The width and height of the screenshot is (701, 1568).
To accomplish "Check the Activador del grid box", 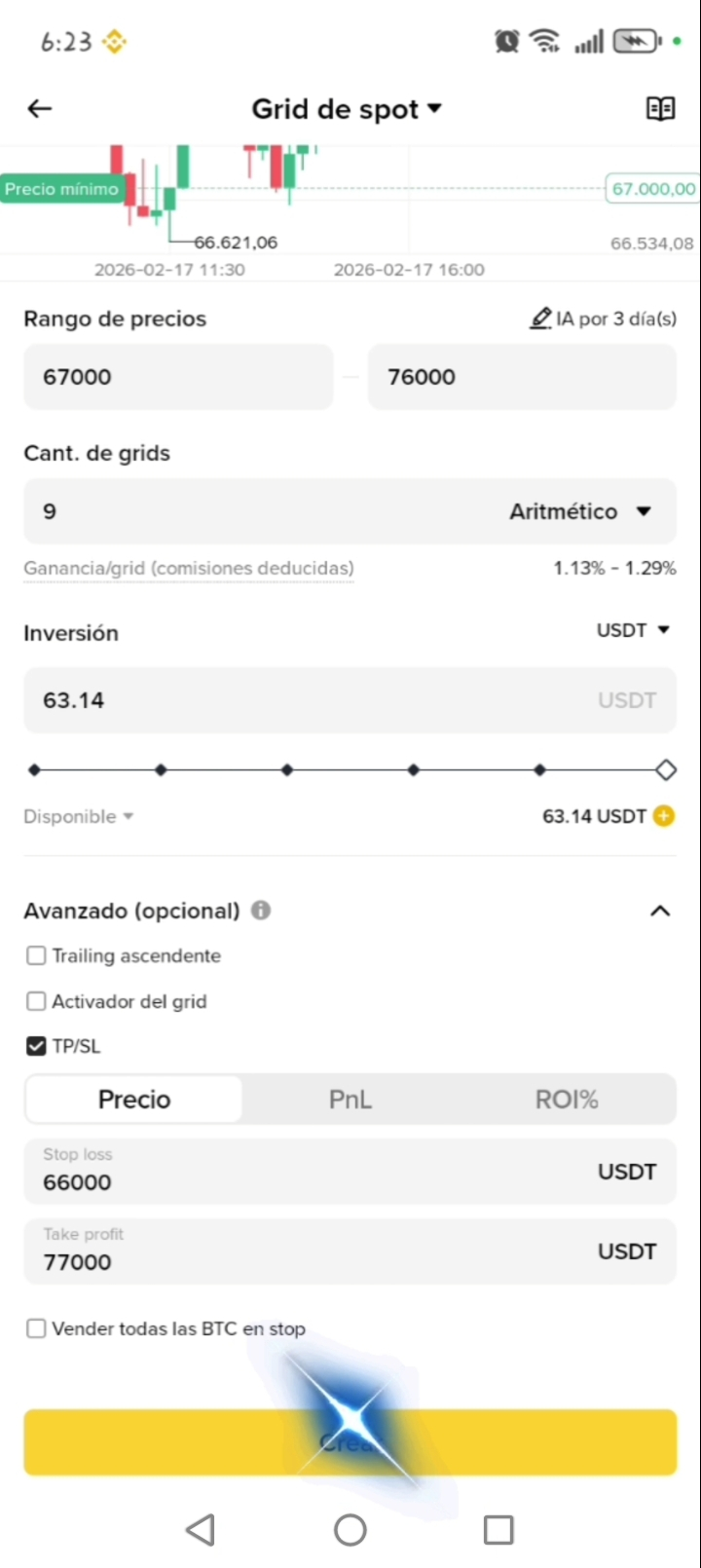I will [36, 1001].
